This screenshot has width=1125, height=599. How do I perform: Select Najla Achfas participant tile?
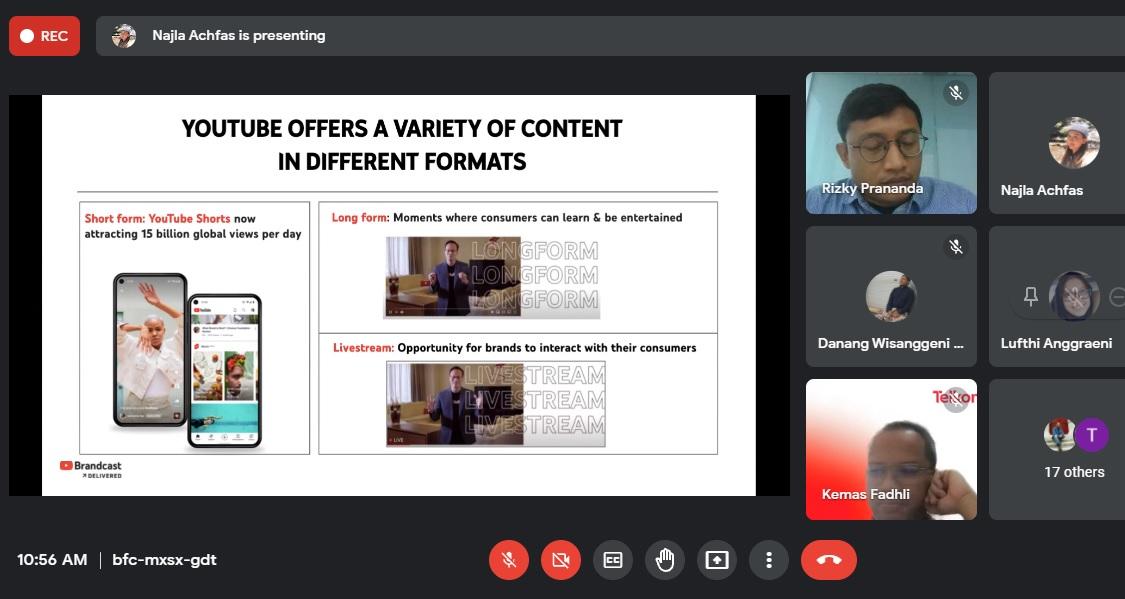[1057, 143]
